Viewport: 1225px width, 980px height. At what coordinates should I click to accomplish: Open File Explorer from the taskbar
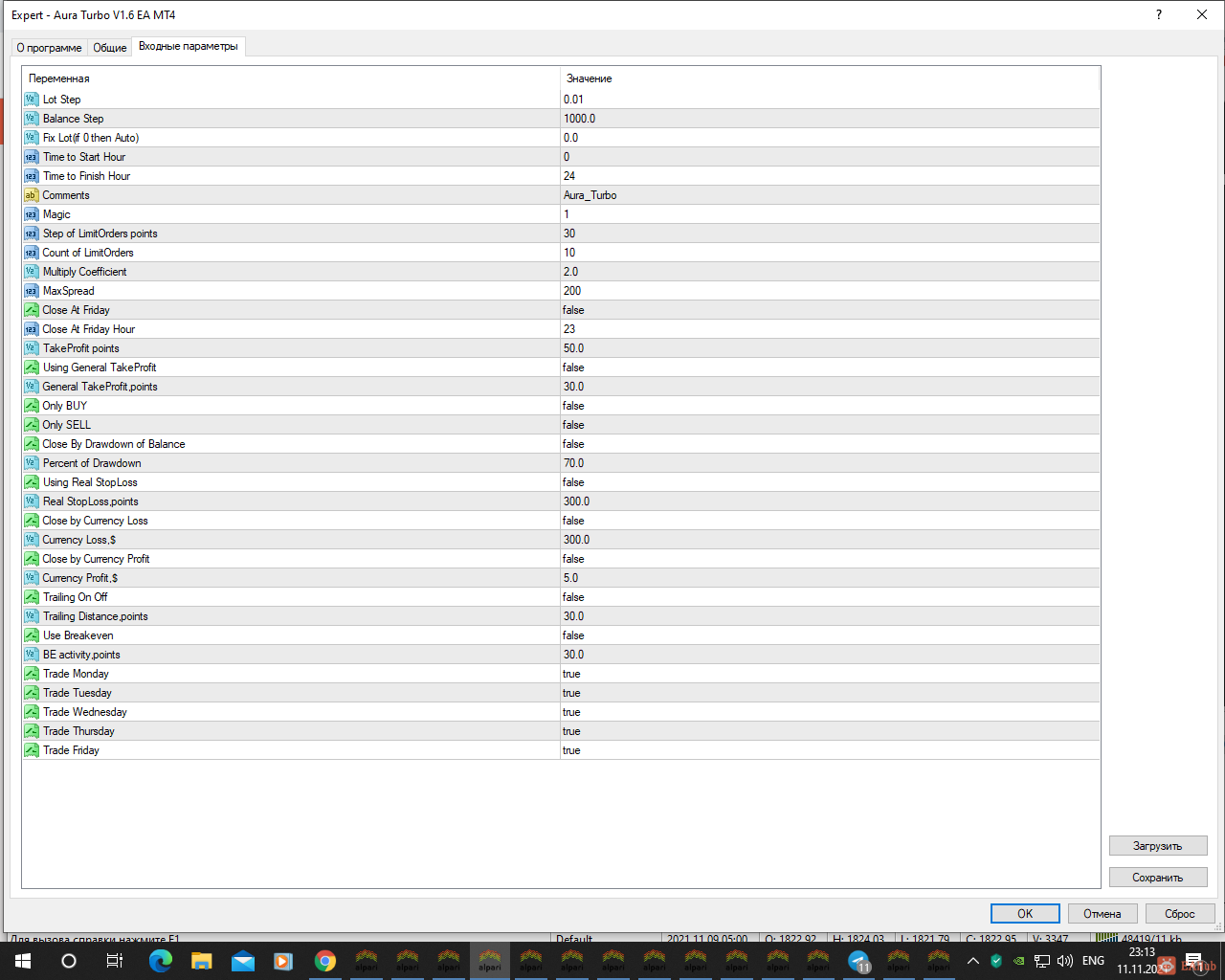[201, 961]
